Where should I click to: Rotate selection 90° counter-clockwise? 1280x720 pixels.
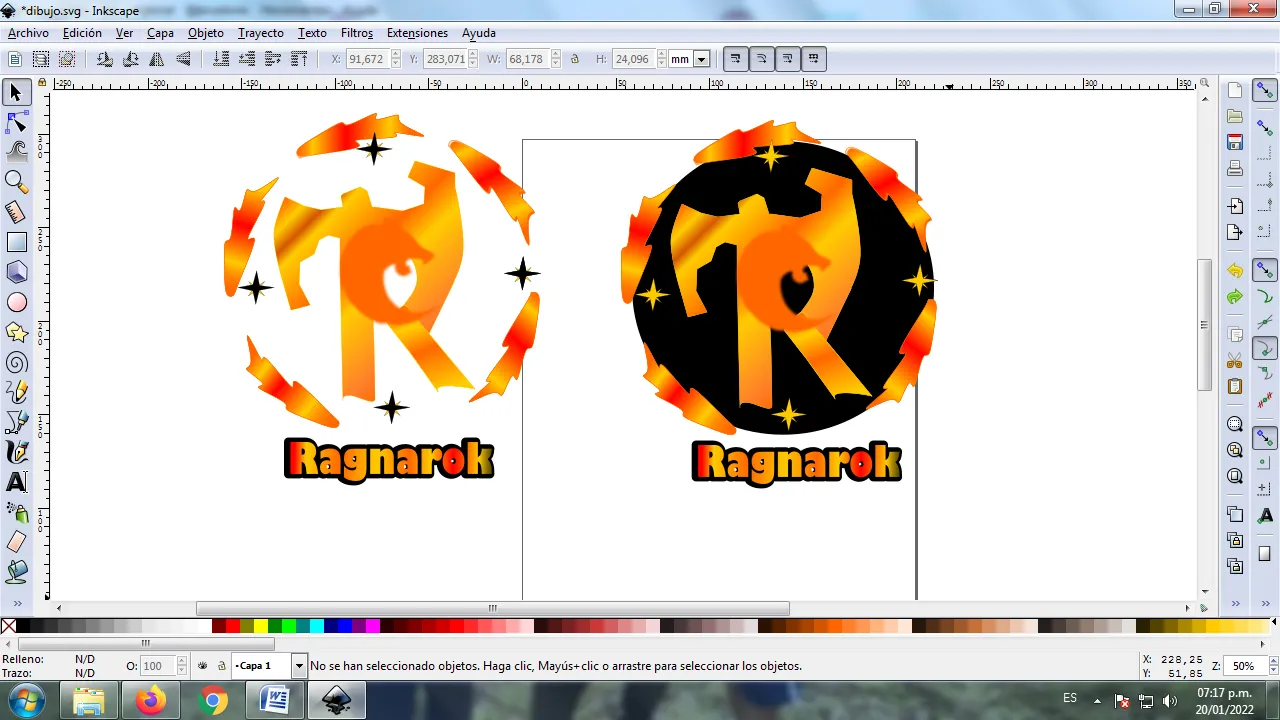104,59
